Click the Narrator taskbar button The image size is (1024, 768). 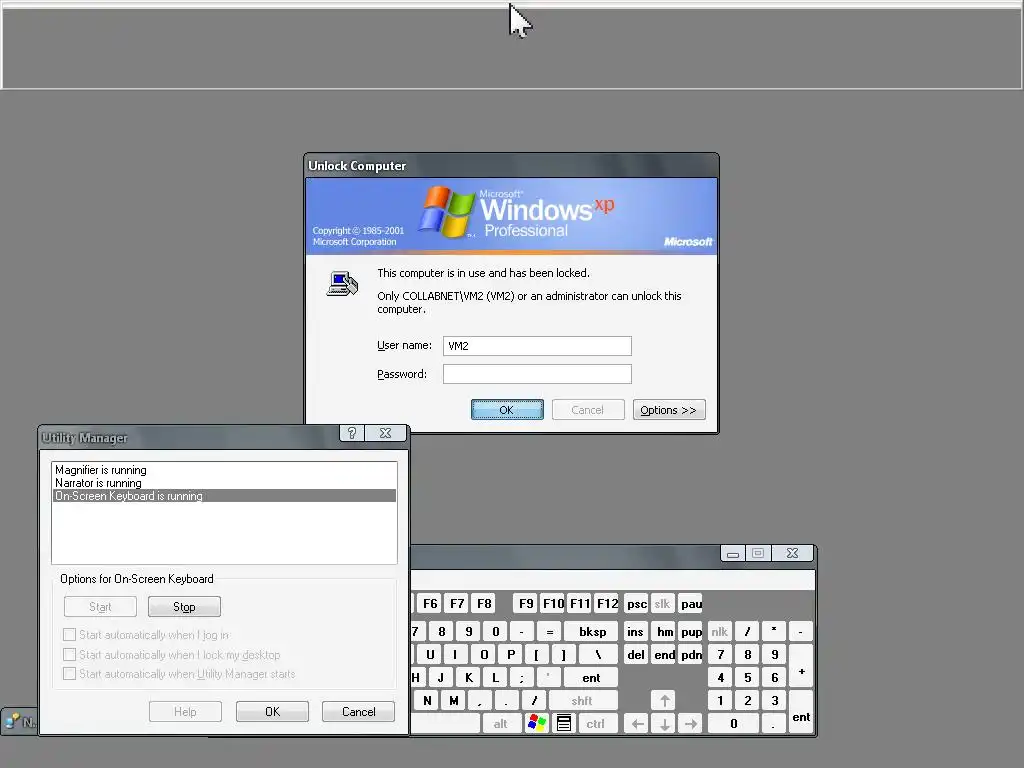(x=20, y=722)
